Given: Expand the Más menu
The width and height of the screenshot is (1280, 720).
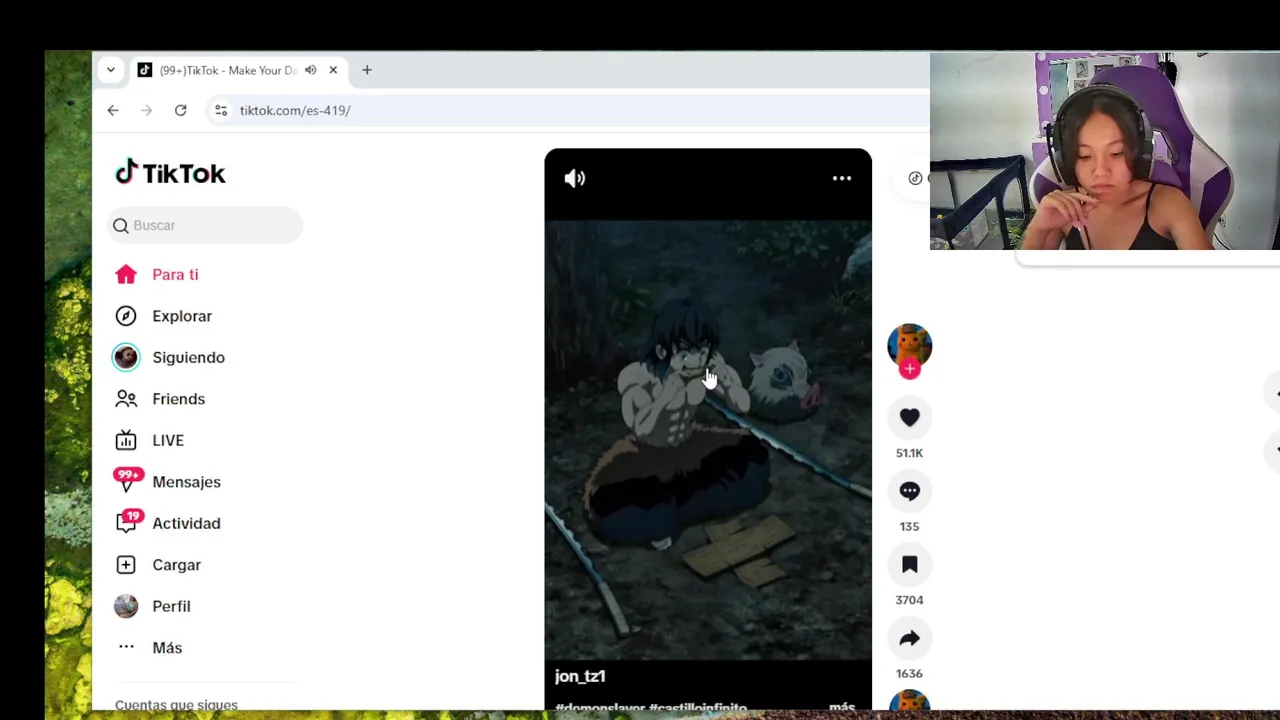Looking at the screenshot, I should click(x=167, y=648).
